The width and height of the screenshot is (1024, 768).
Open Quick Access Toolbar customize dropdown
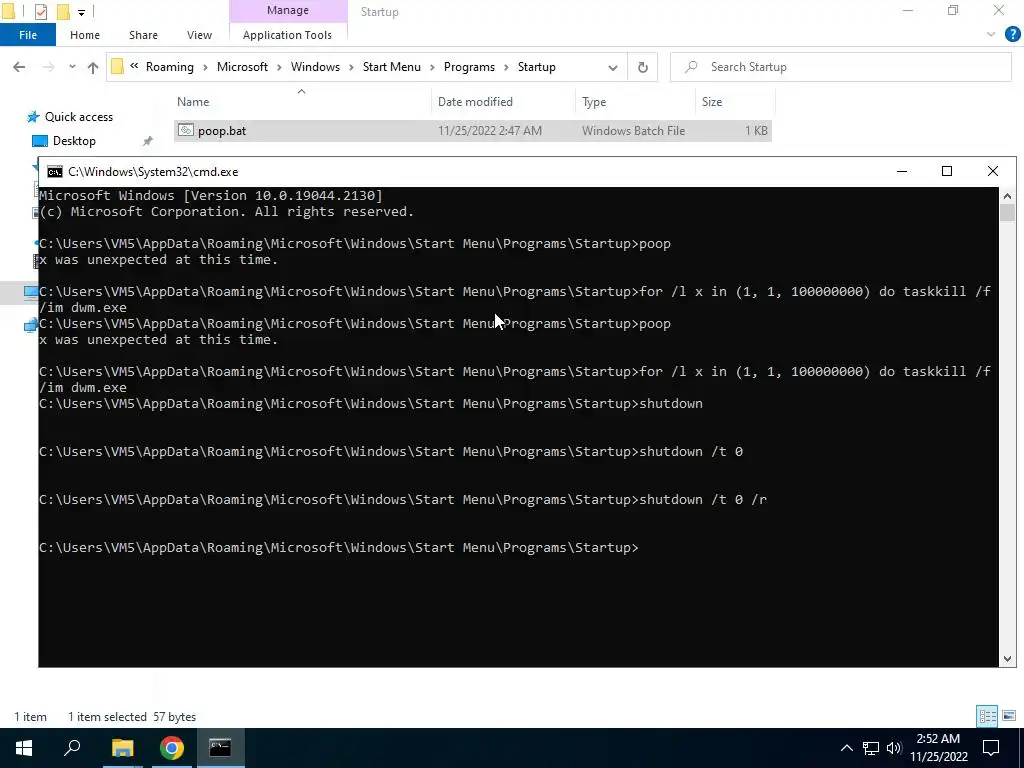(x=82, y=12)
